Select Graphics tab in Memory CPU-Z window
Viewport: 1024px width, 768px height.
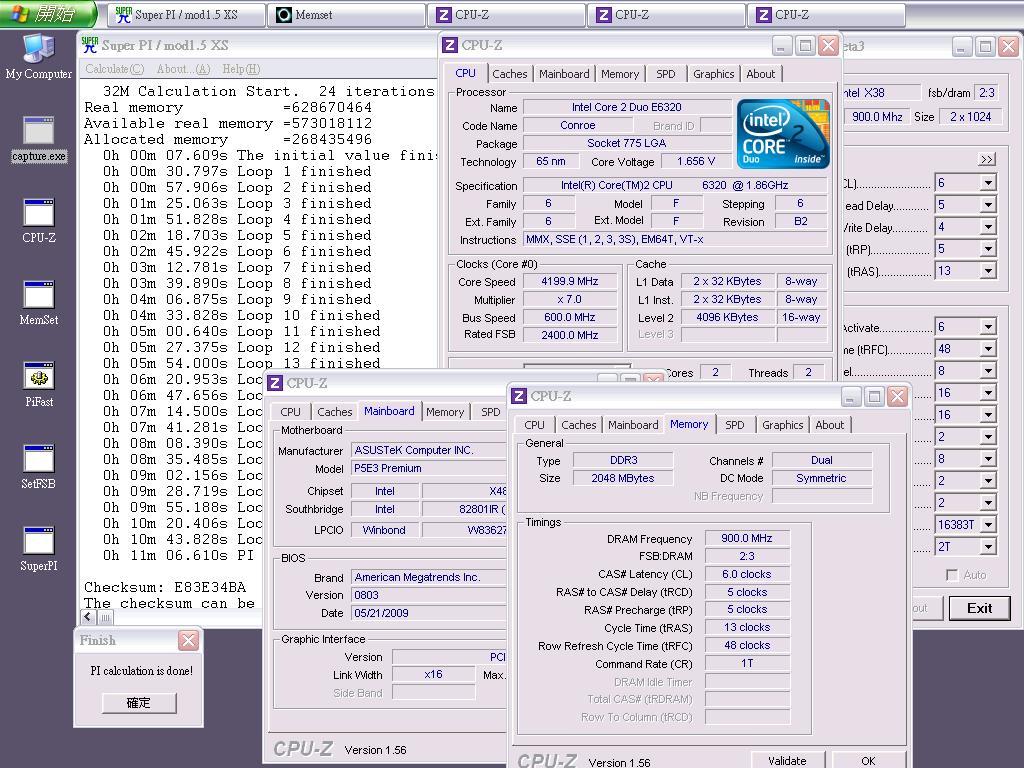(x=782, y=424)
